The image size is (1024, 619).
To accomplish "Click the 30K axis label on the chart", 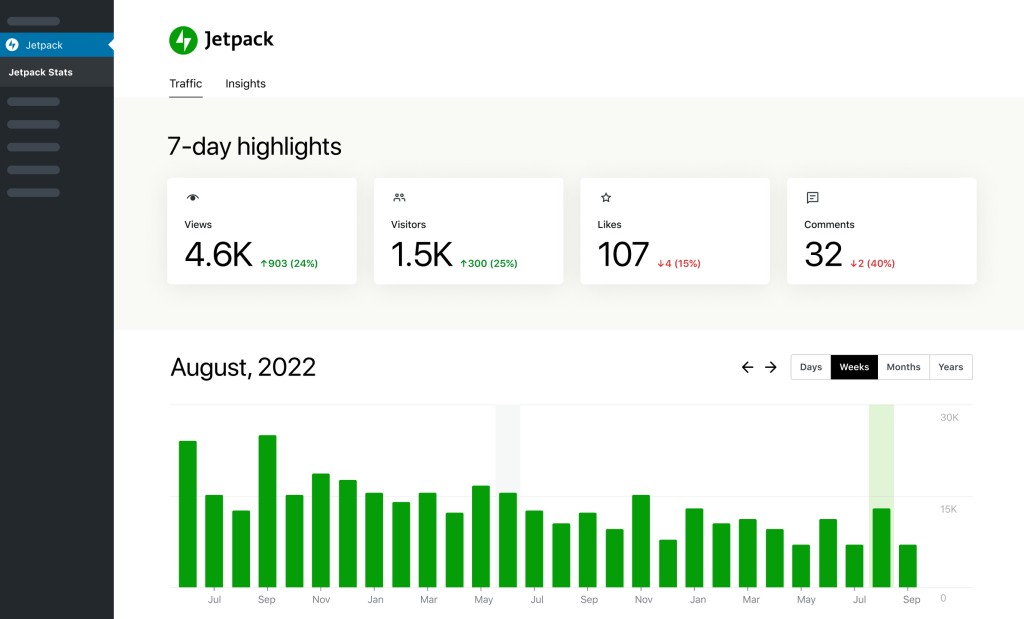I will tap(950, 417).
